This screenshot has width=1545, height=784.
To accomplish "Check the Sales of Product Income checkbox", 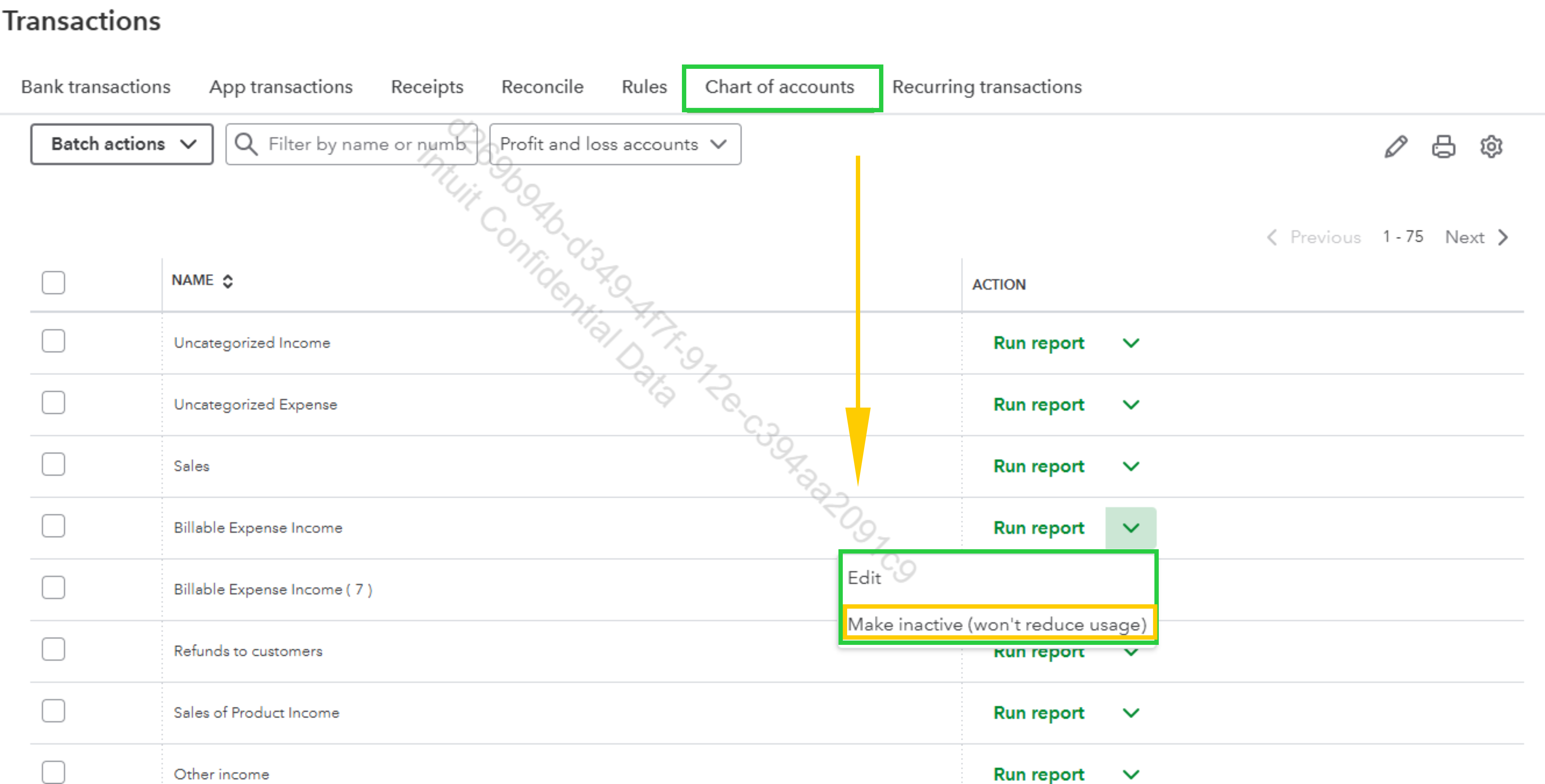I will (x=53, y=711).
